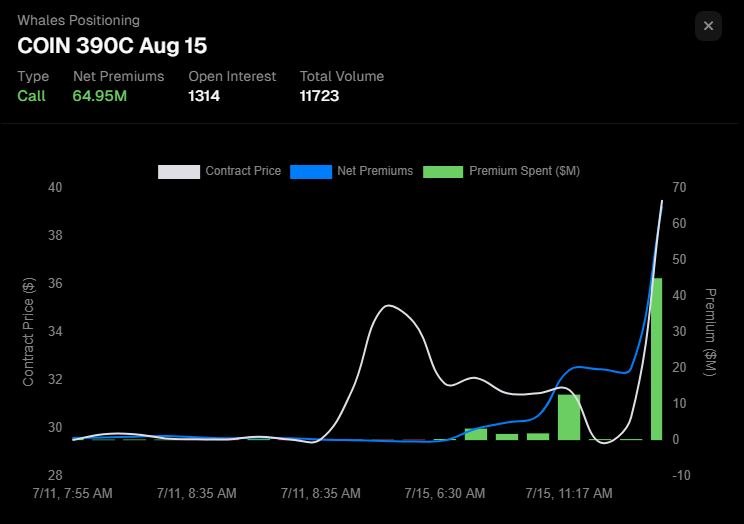Close the Whales Positioning panel
This screenshot has height=524, width=744.
708,26
